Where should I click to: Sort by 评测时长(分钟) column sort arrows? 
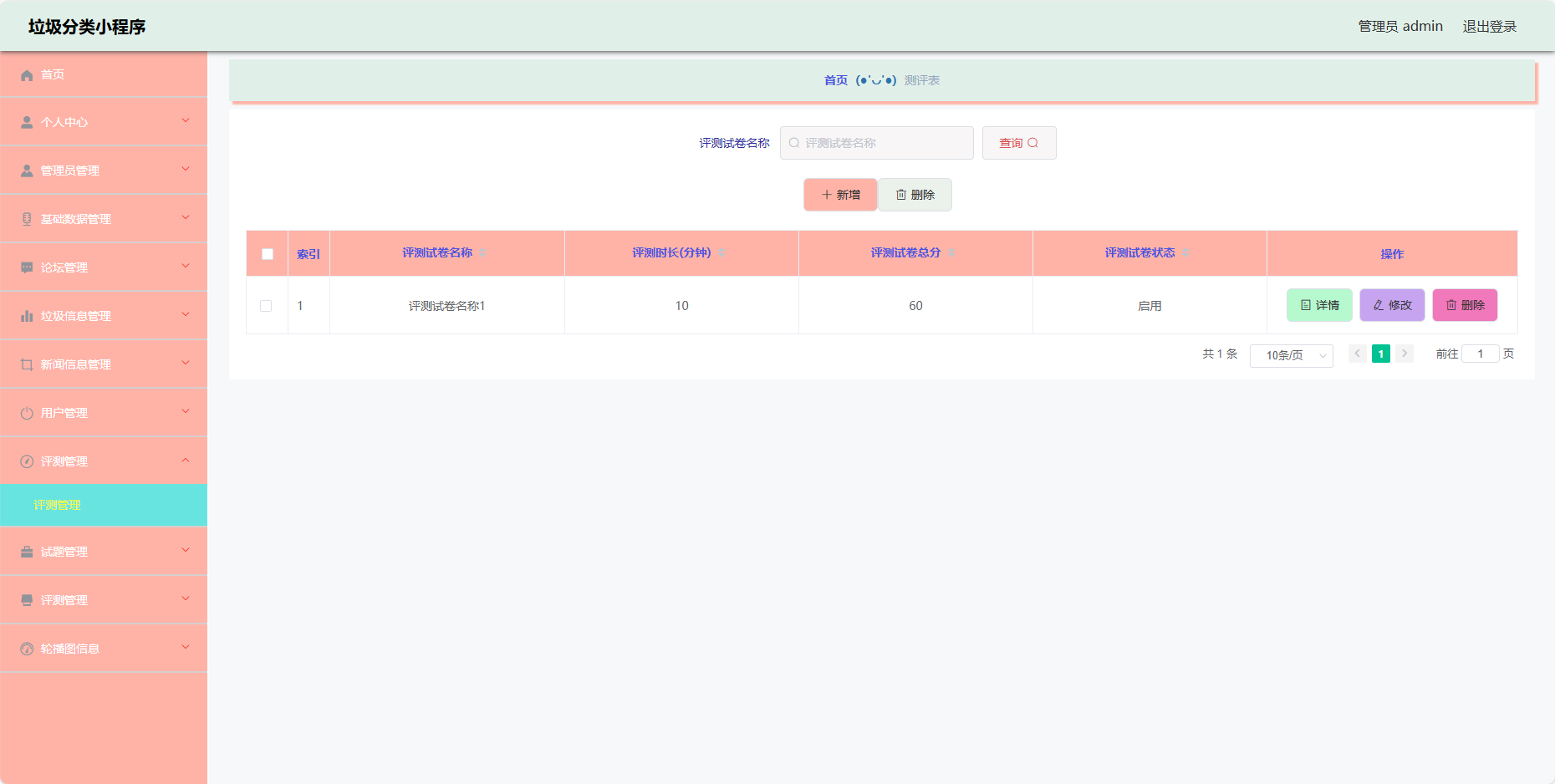tap(721, 252)
